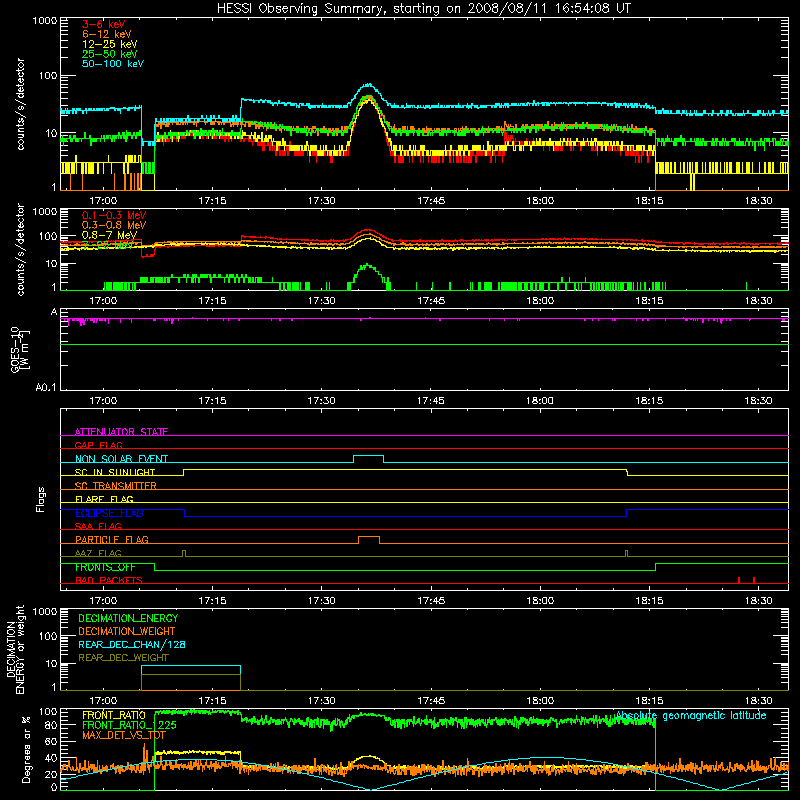Click the vertical Flags axis title
800x800 pixels.
pos(41,499)
